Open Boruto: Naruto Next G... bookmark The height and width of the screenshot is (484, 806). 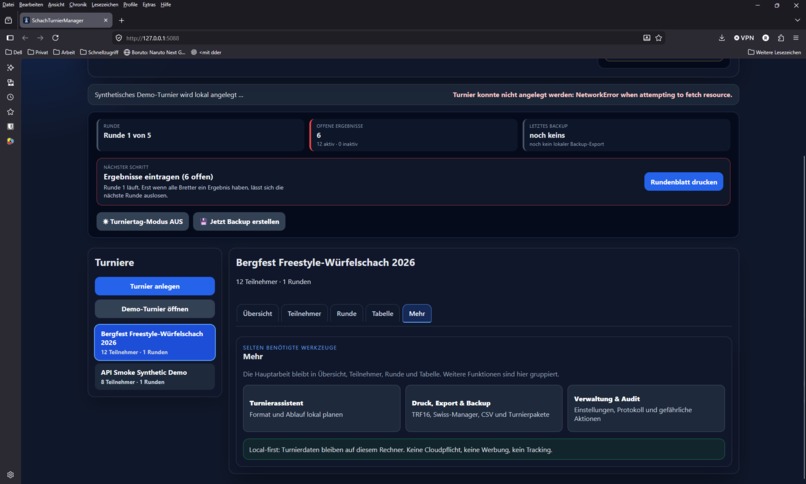(154, 52)
